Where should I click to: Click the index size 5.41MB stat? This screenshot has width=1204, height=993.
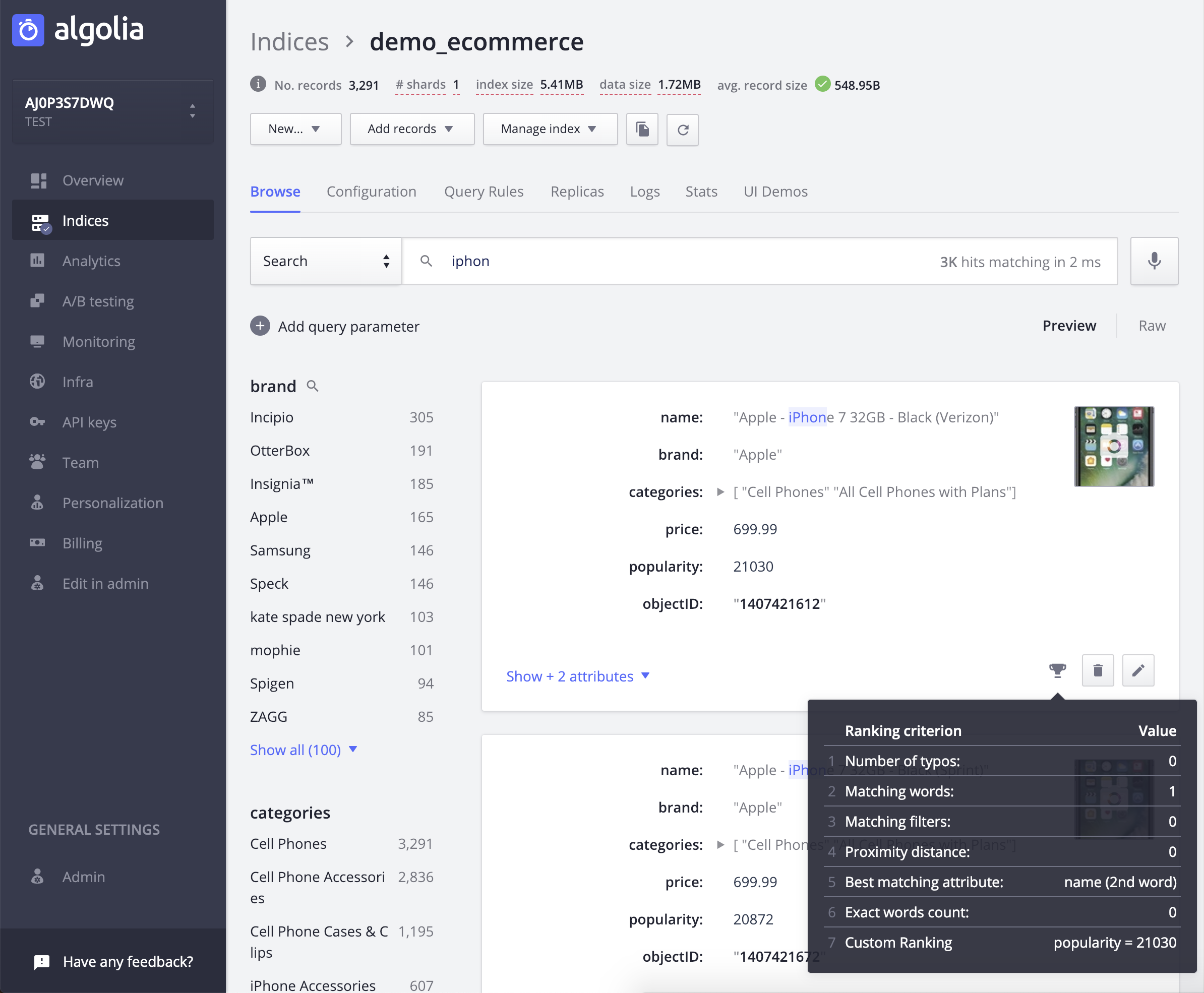tap(529, 85)
